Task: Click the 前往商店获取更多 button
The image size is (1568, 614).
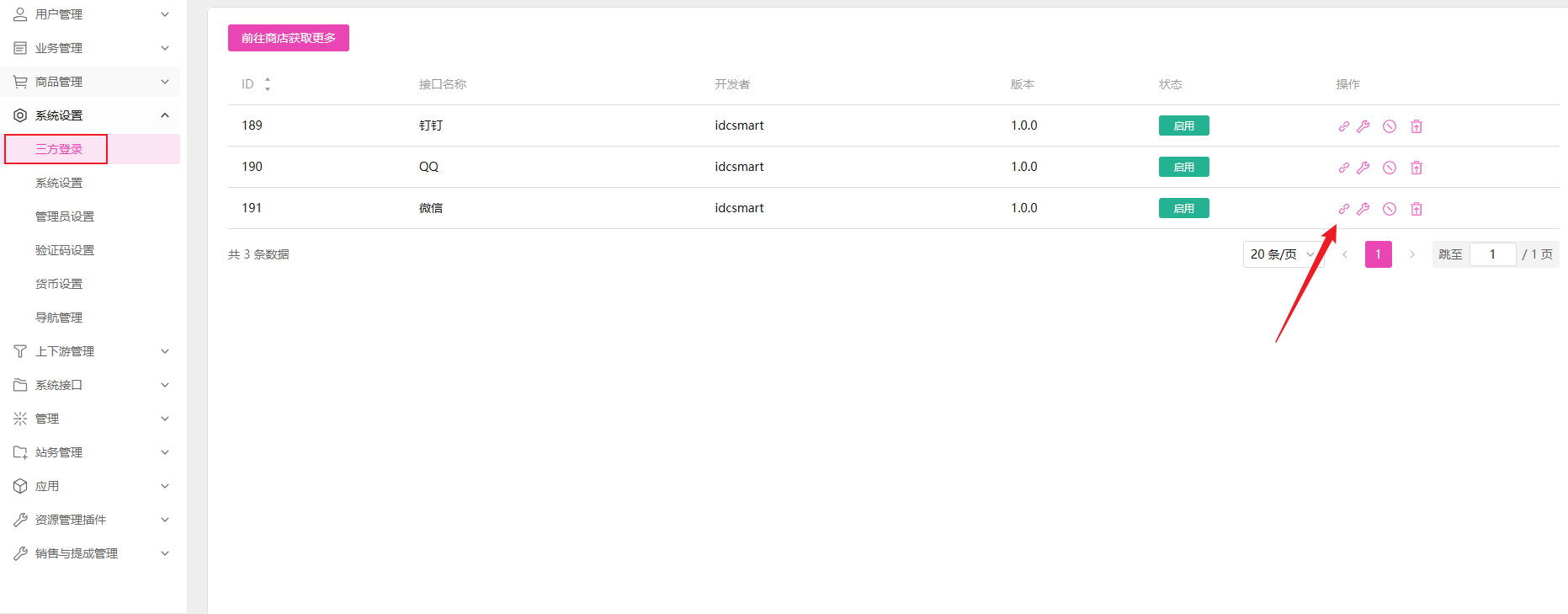Action: point(289,38)
